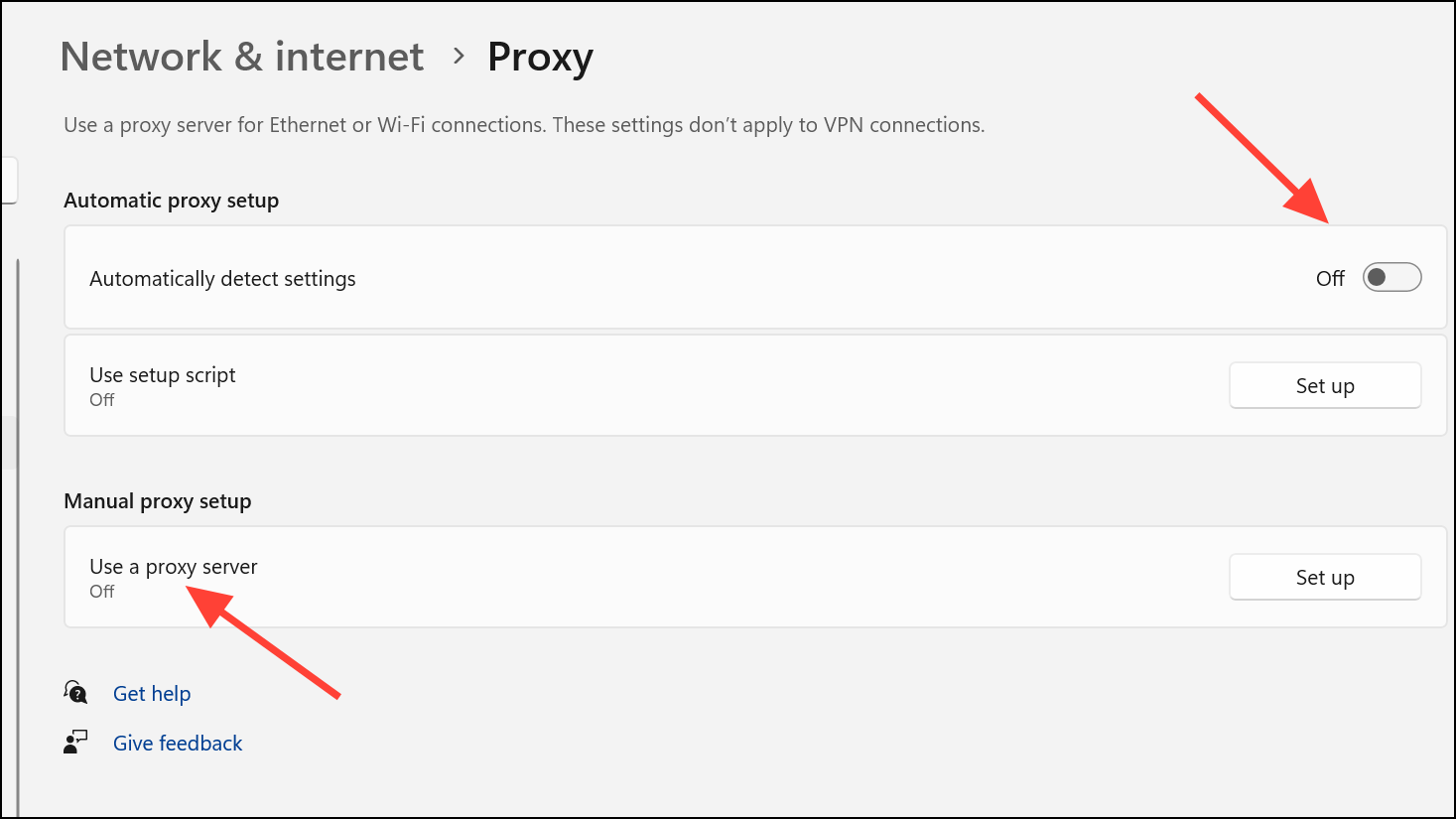The image size is (1456, 819).
Task: Click the Use a proxy server label
Action: [174, 567]
